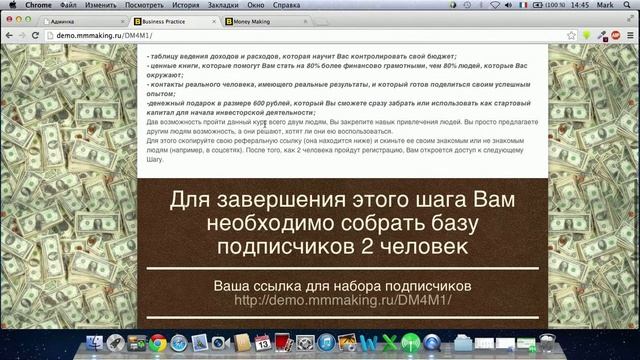Open the 14:45 clock menu
Image resolution: width=640 pixels, height=360 pixels.
[580, 5]
